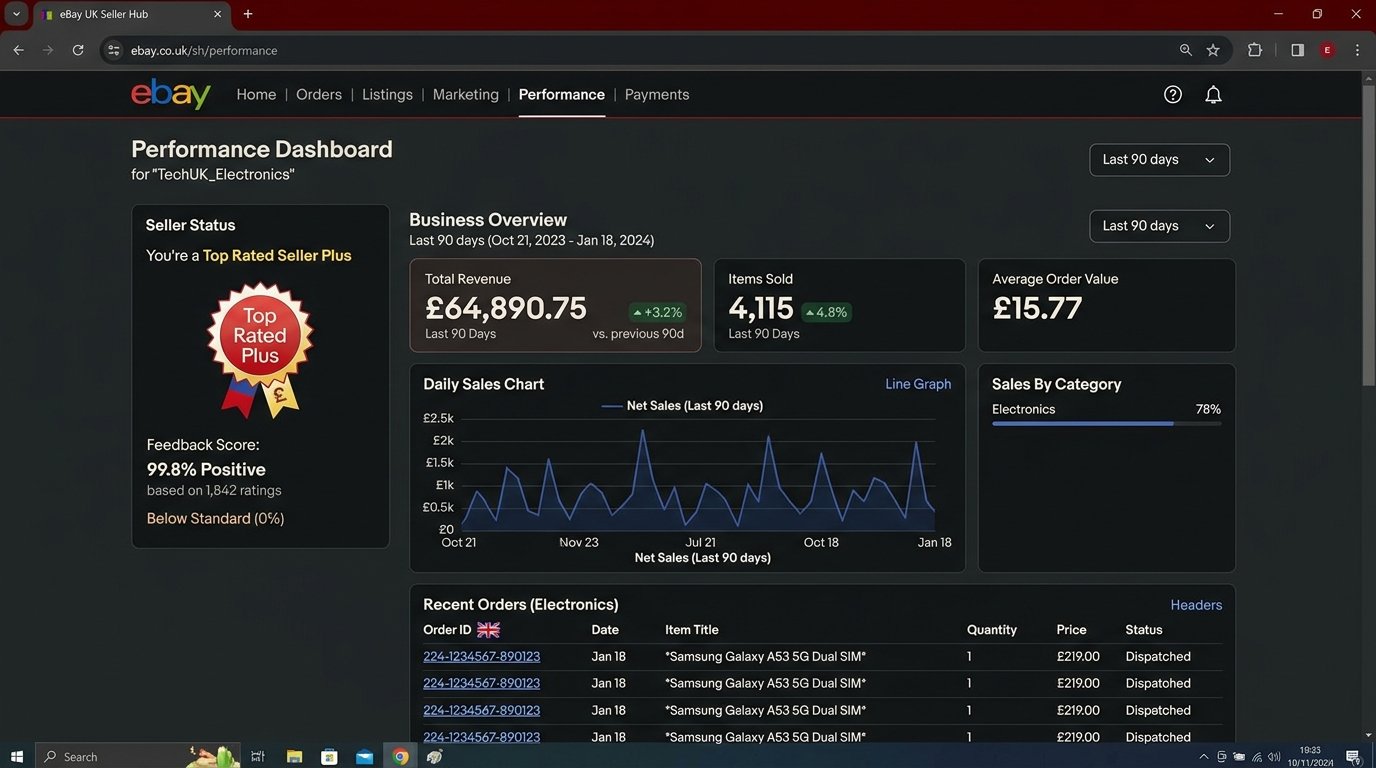Bookmark this page with the star icon
The image size is (1376, 768).
click(1213, 50)
